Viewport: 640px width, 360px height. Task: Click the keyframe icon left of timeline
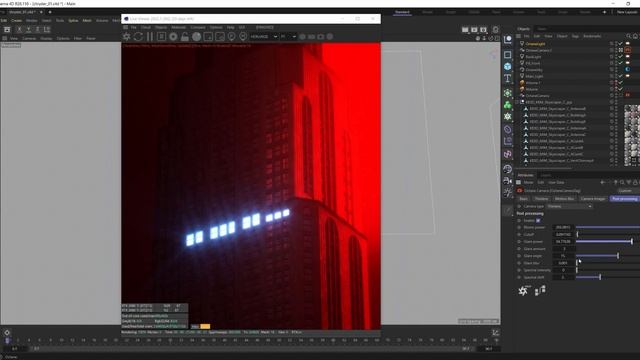point(7,333)
